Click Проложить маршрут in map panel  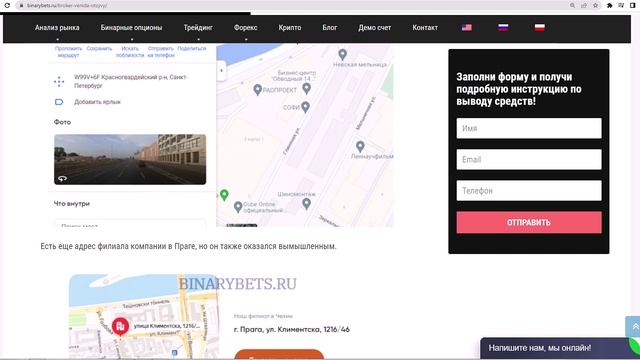click(x=68, y=52)
